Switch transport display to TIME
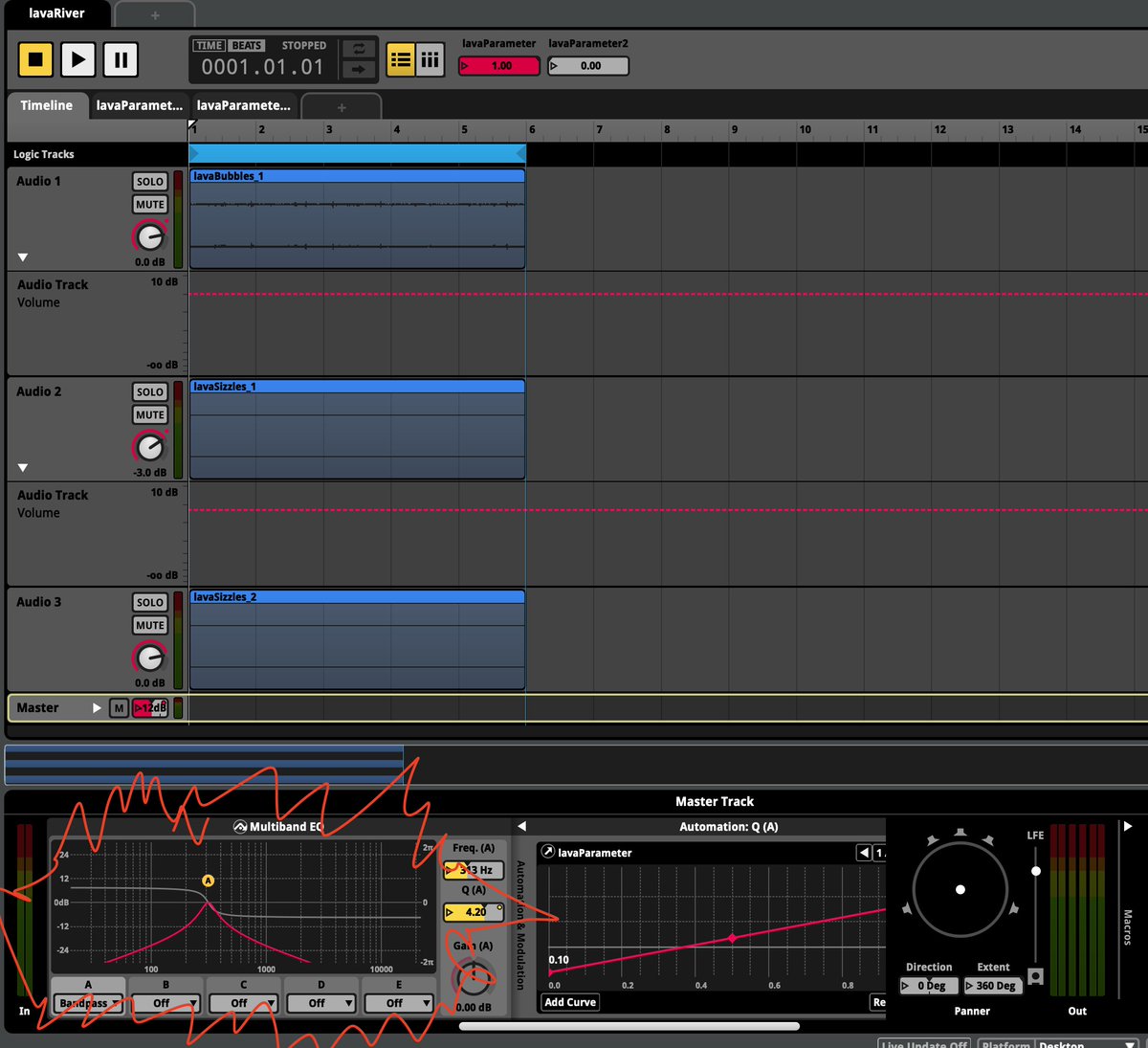This screenshot has width=1148, height=1048. click(209, 45)
